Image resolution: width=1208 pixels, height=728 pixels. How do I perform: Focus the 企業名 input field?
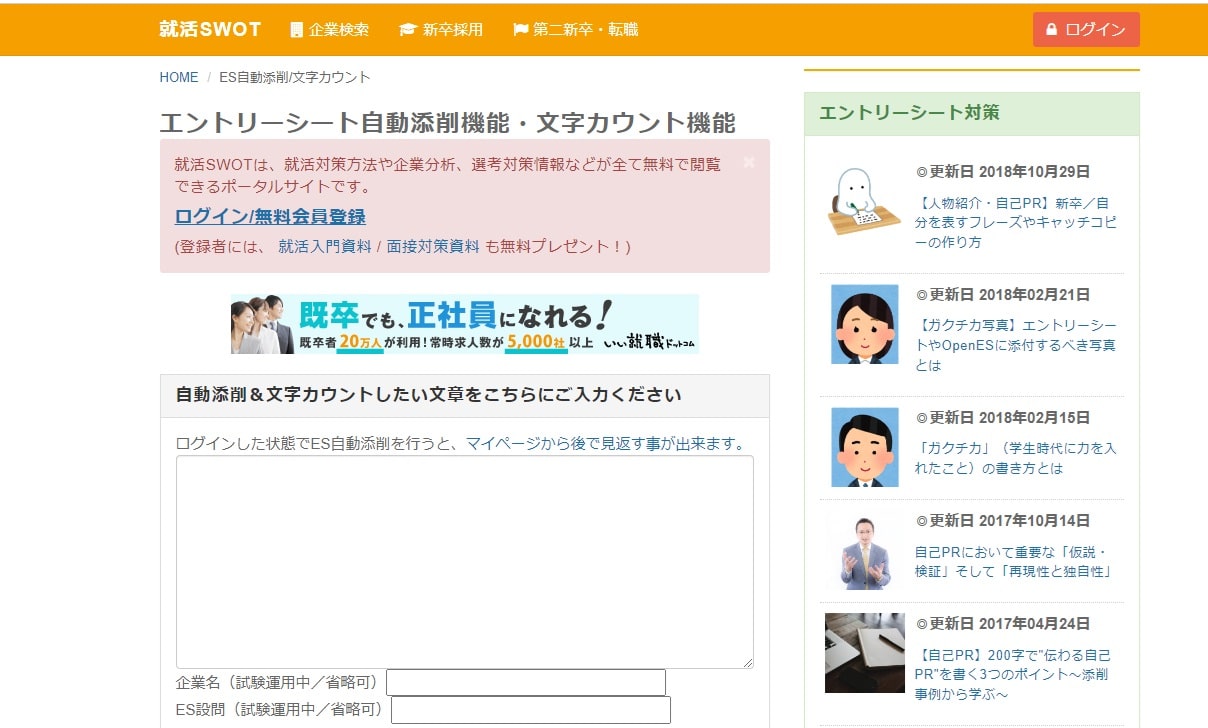click(526, 682)
